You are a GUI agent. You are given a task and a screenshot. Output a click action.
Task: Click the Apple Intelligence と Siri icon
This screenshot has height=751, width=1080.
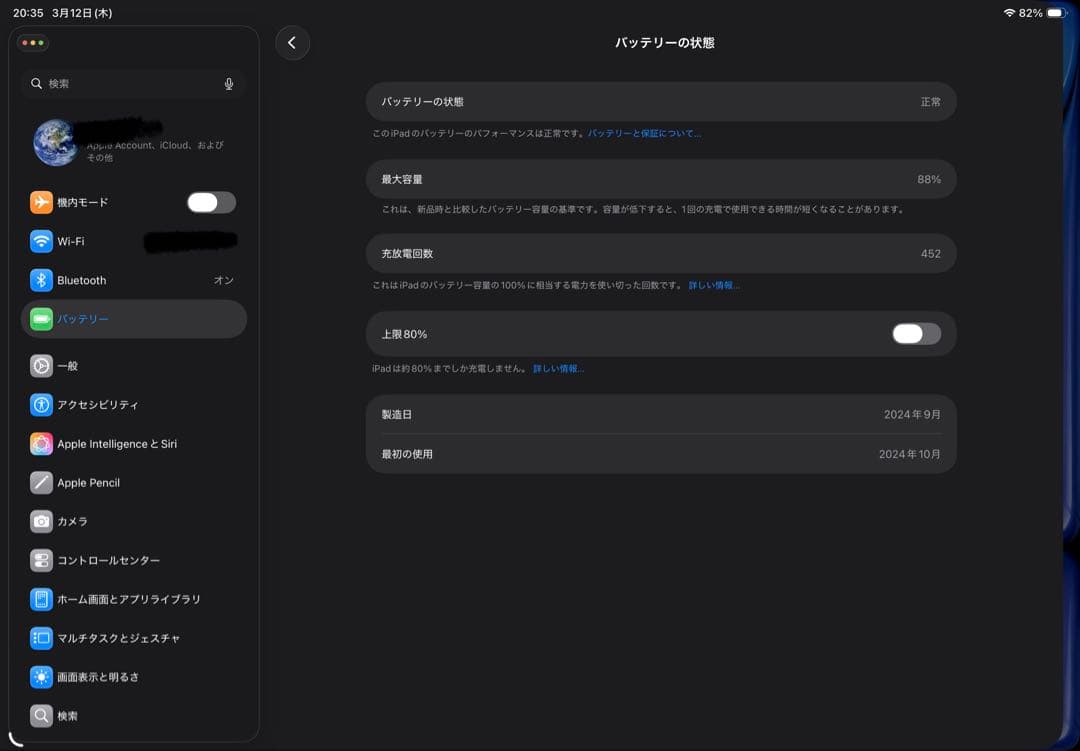coord(41,444)
